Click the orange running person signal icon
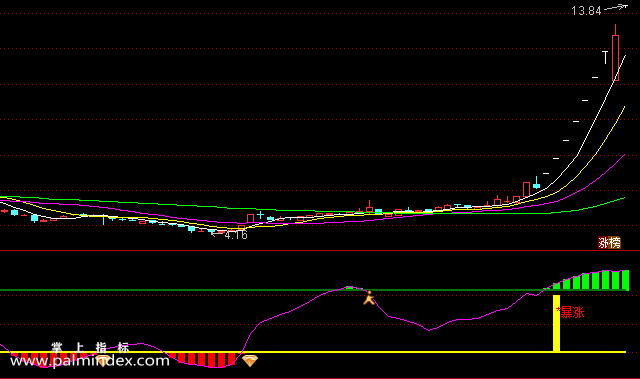Image resolution: width=640 pixels, height=379 pixels. (x=369, y=298)
